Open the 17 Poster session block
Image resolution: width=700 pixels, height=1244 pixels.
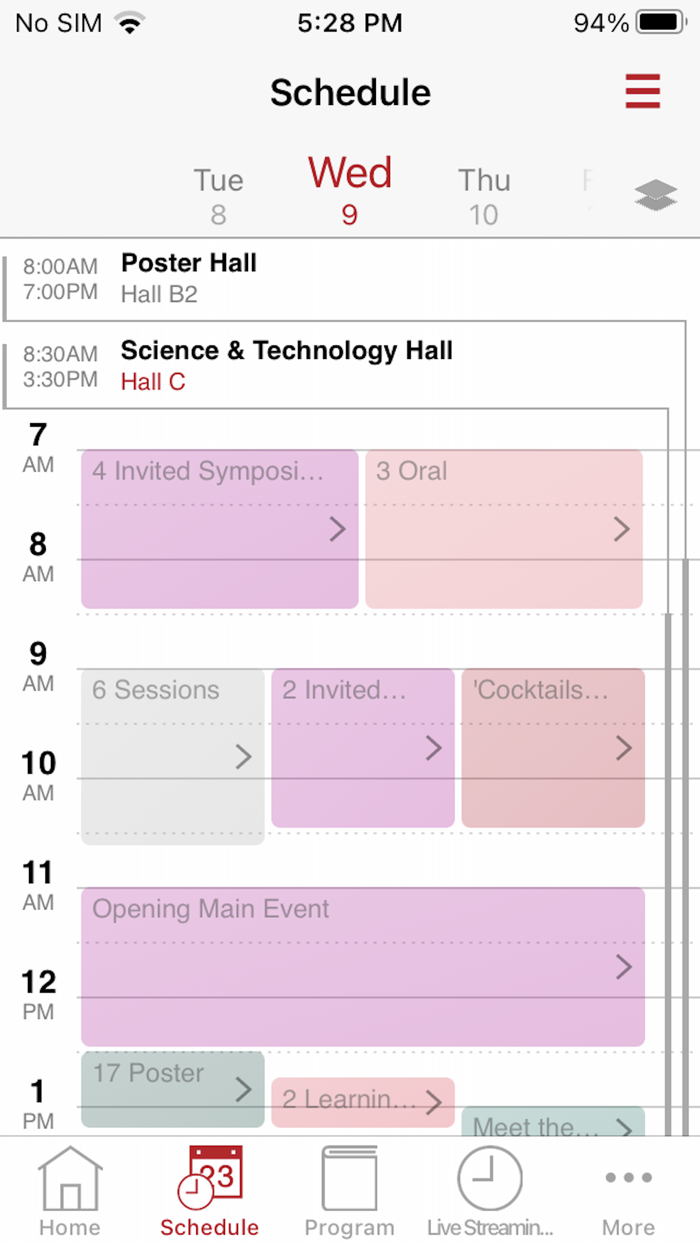point(170,1085)
